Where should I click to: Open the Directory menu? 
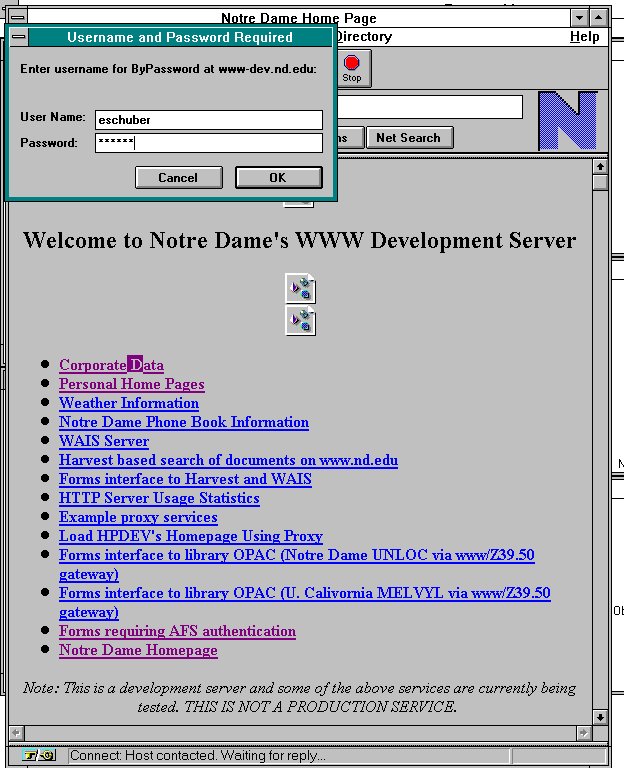364,37
